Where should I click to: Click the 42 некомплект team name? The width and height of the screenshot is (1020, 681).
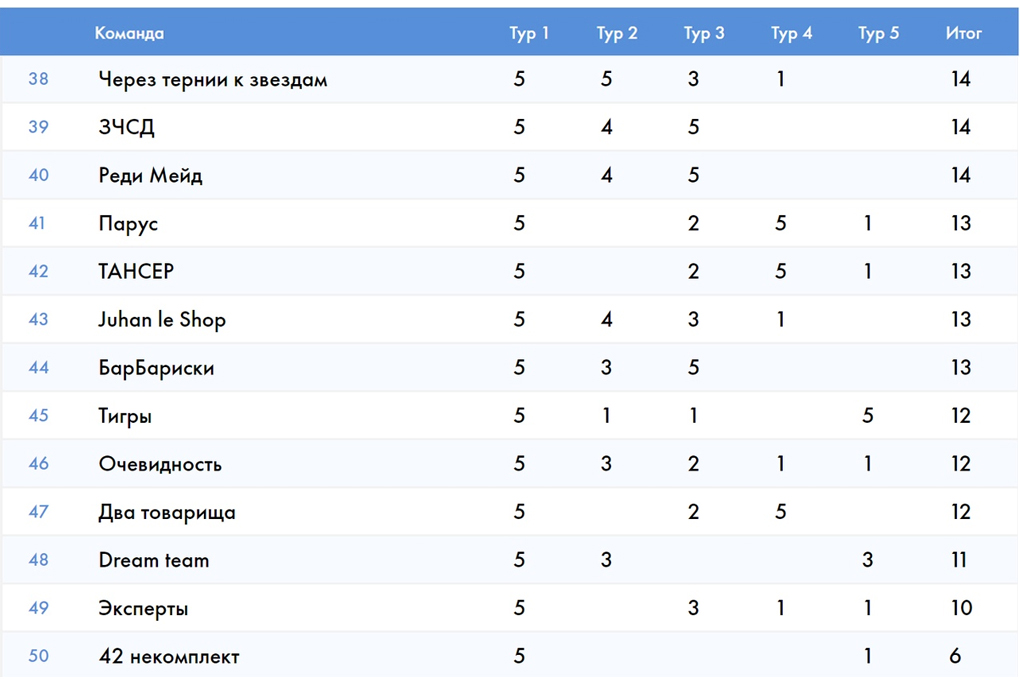coord(169,656)
